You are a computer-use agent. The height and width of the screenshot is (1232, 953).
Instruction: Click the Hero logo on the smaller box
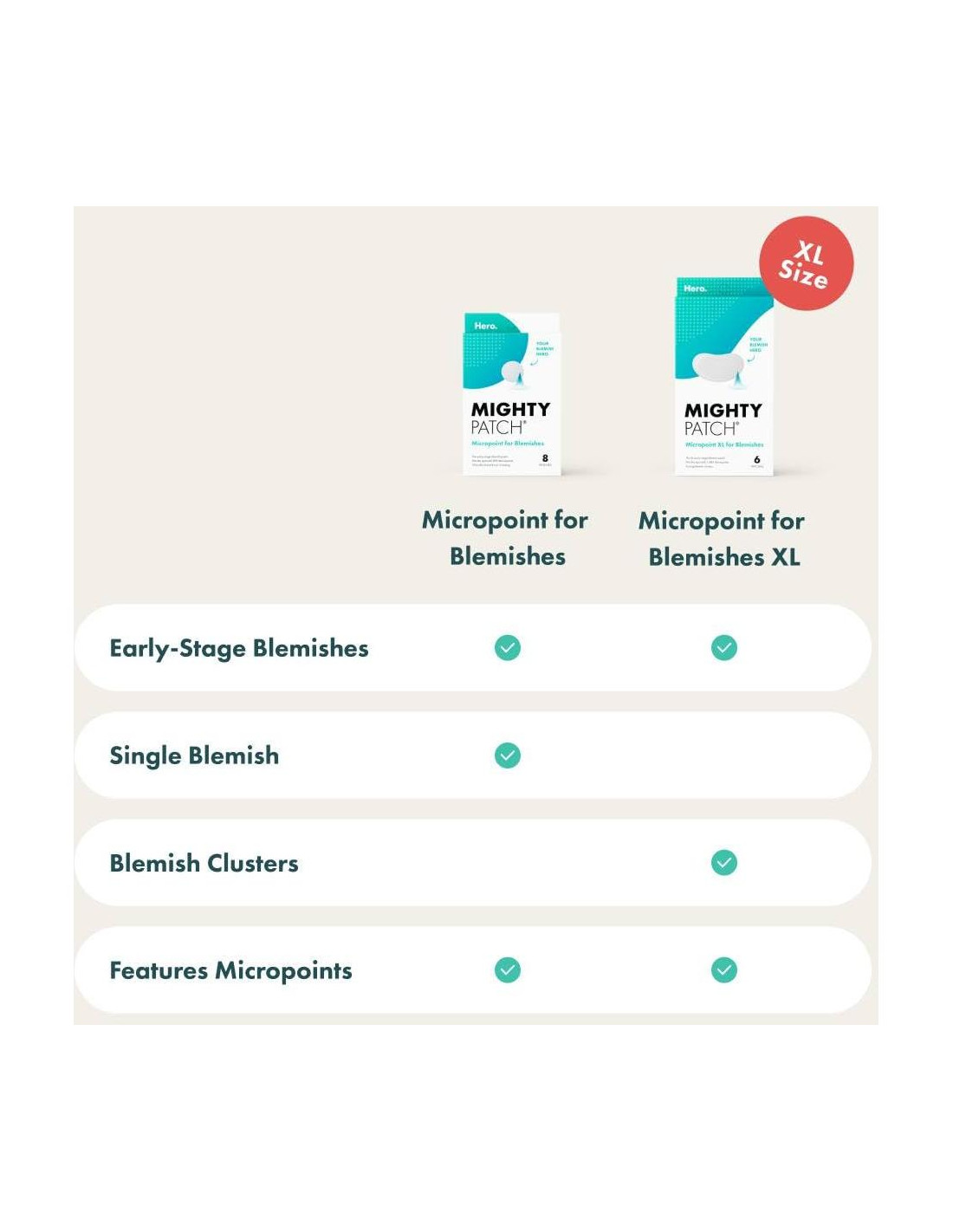tap(485, 327)
